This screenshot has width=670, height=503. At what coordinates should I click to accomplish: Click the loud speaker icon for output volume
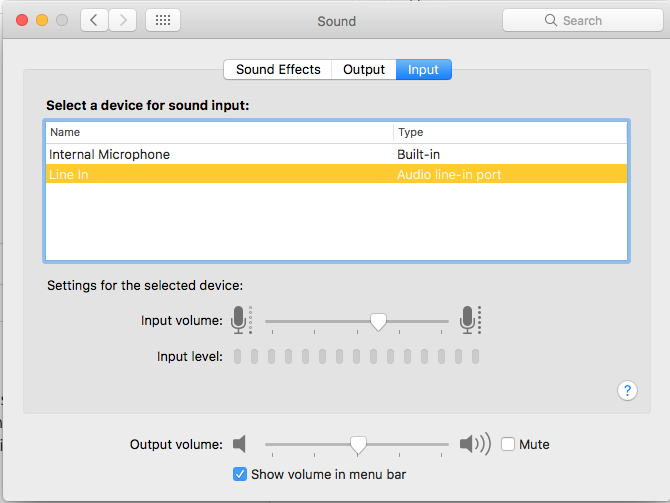474,444
